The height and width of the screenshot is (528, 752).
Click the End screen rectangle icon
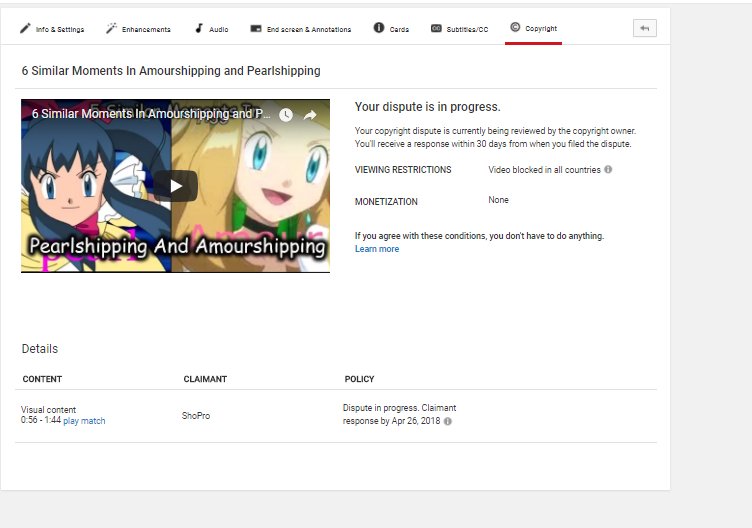tap(256, 29)
